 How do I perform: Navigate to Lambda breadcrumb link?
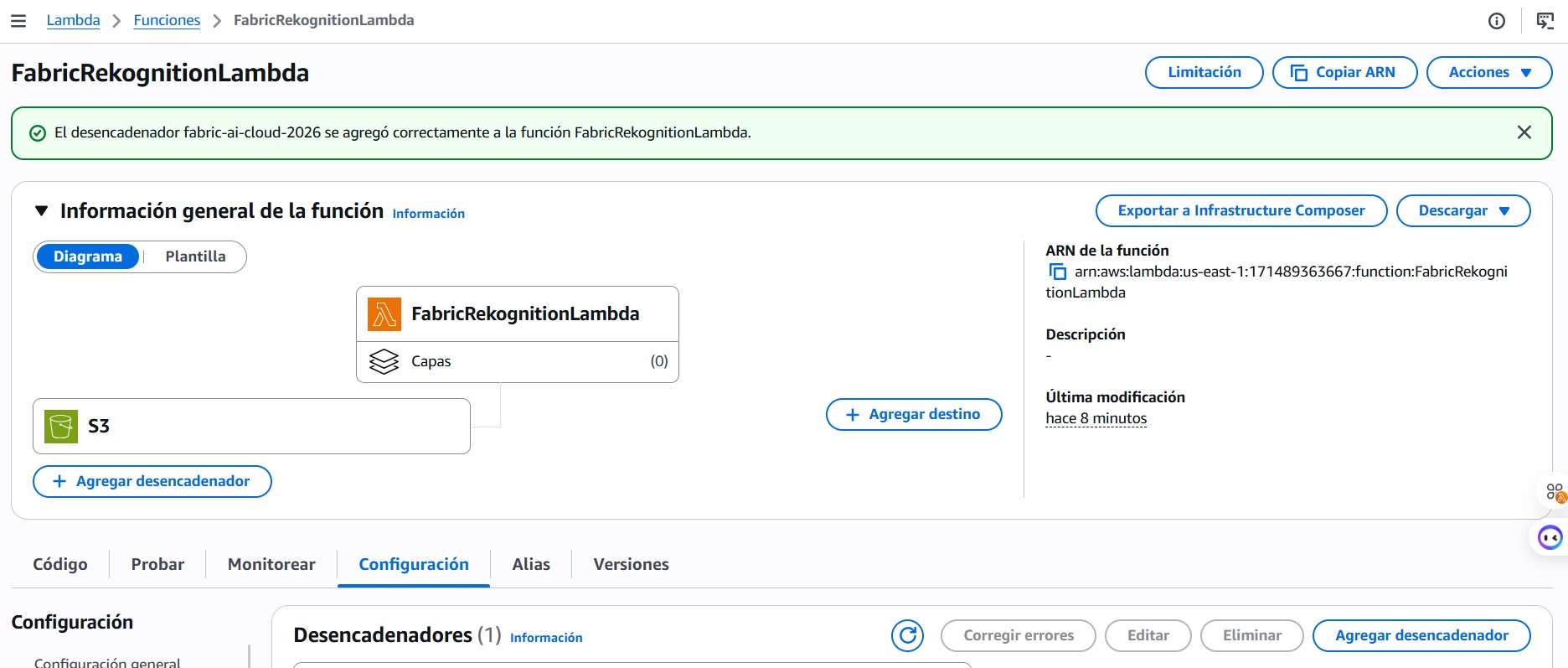pyautogui.click(x=73, y=20)
